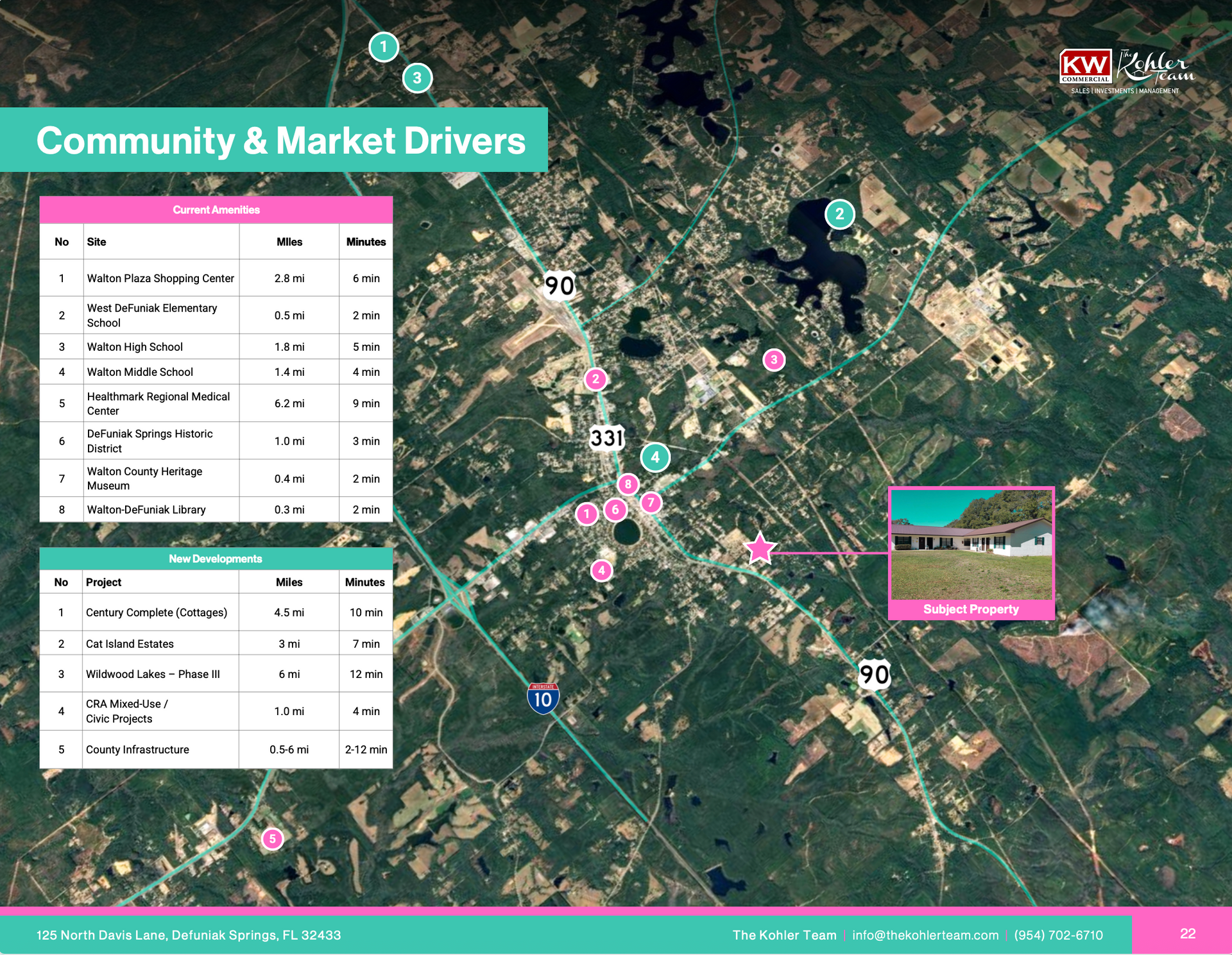Click the info@thekohlerteam.com email link
Image resolution: width=1232 pixels, height=955 pixels.
[x=925, y=935]
